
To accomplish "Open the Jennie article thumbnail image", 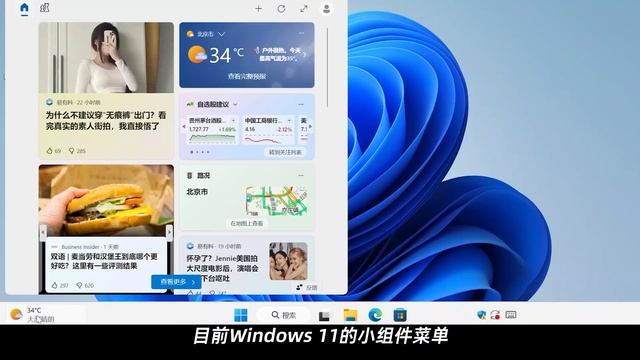I will coord(288,261).
